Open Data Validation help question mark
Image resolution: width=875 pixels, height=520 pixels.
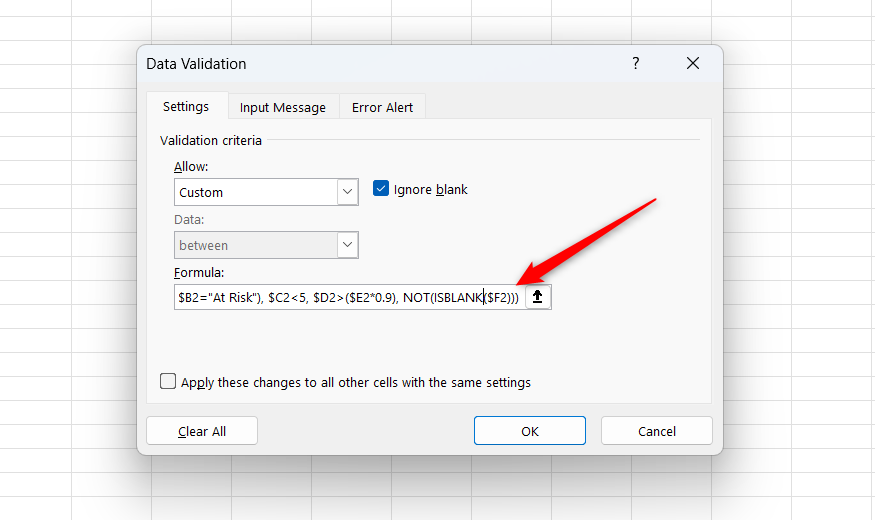click(x=636, y=63)
